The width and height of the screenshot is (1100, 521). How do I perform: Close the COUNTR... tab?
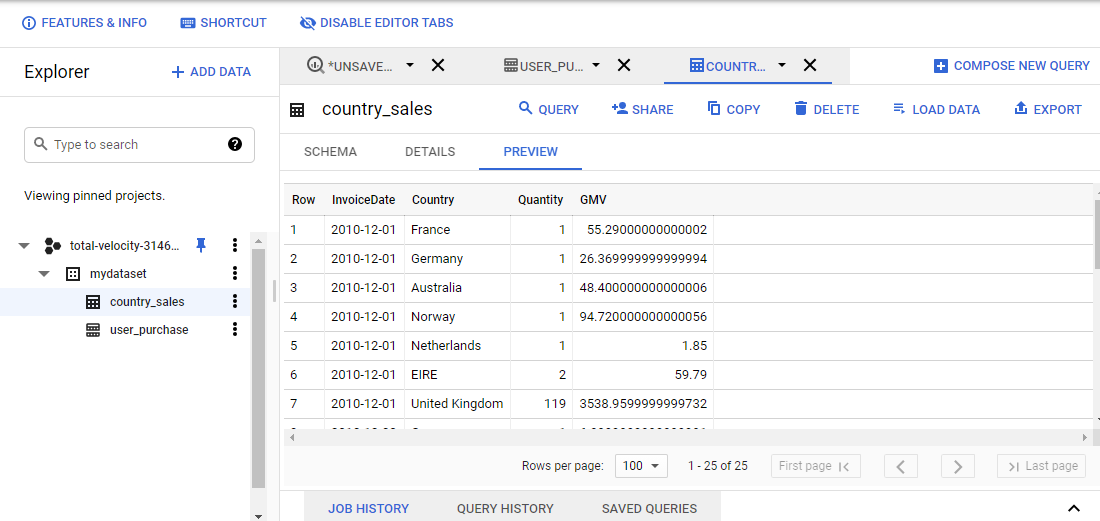pyautogui.click(x=810, y=65)
